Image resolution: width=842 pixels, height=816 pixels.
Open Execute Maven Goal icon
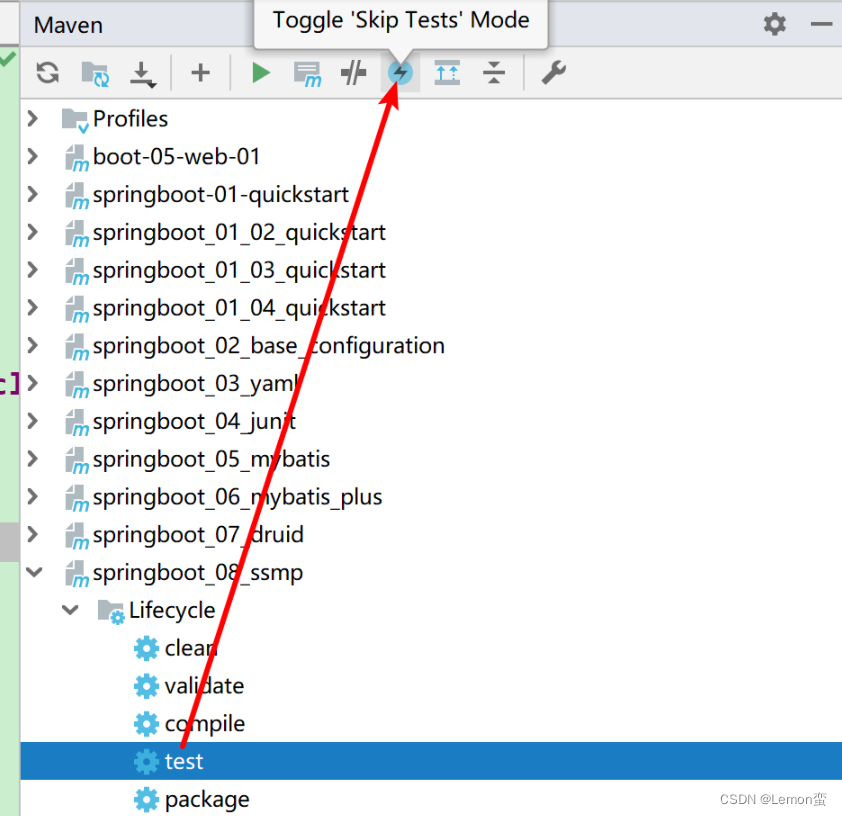tap(307, 74)
